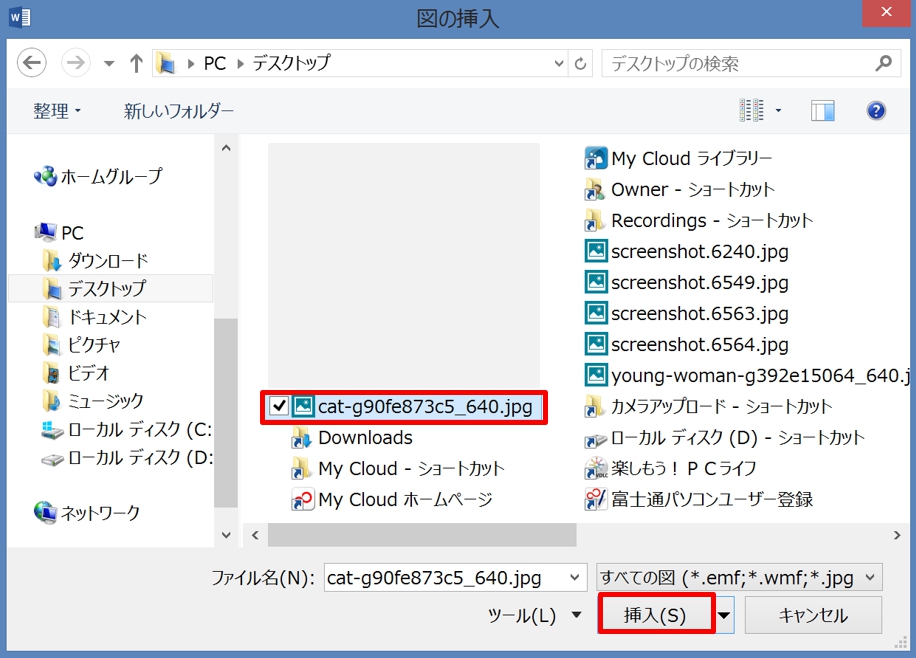Close the 図の挿入 dialog
916x658 pixels.
886,13
